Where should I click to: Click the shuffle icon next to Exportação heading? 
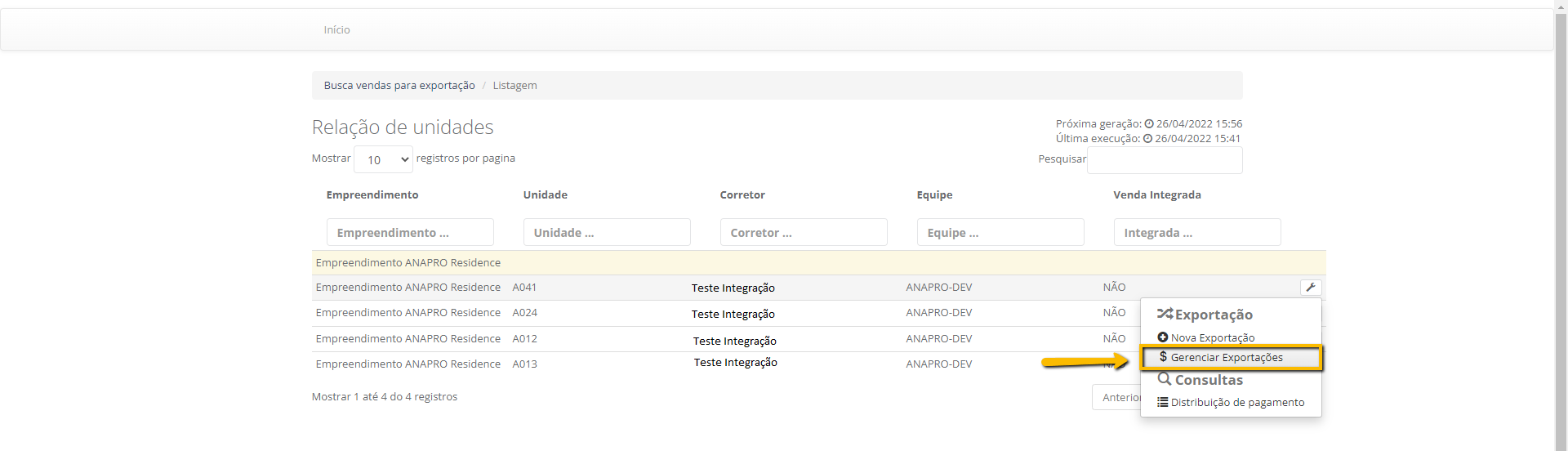(x=1165, y=314)
